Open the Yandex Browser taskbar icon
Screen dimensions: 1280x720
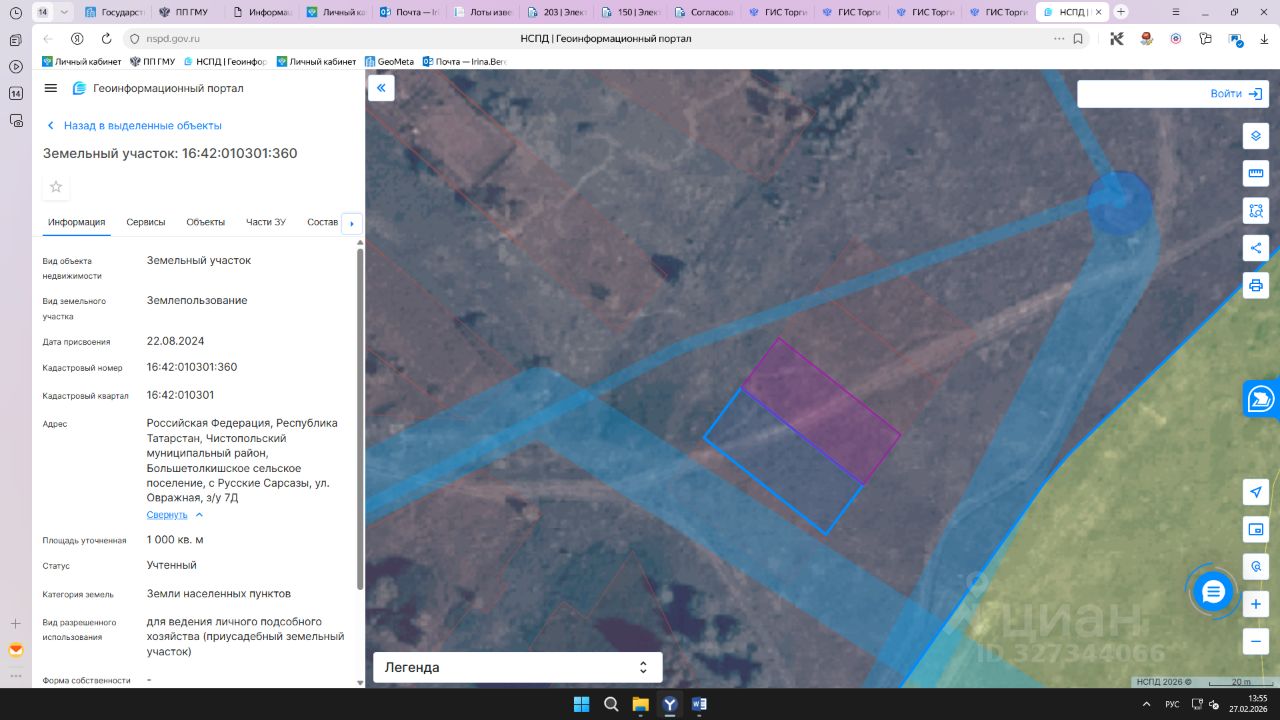click(670, 704)
